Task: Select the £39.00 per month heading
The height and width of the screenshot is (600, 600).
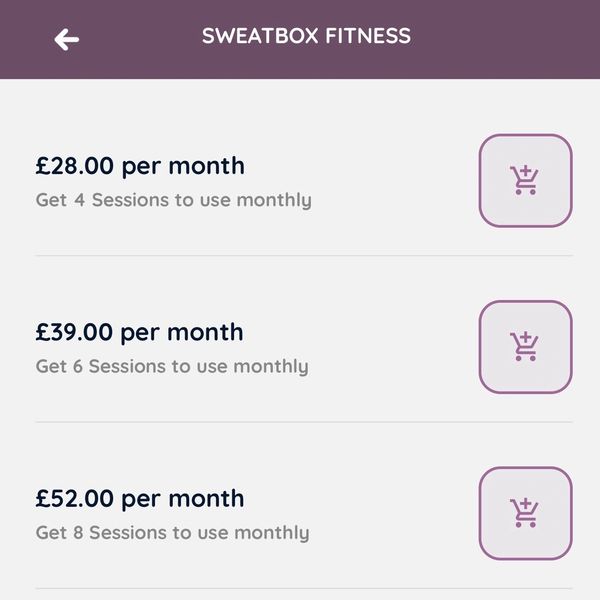Action: 140,332
